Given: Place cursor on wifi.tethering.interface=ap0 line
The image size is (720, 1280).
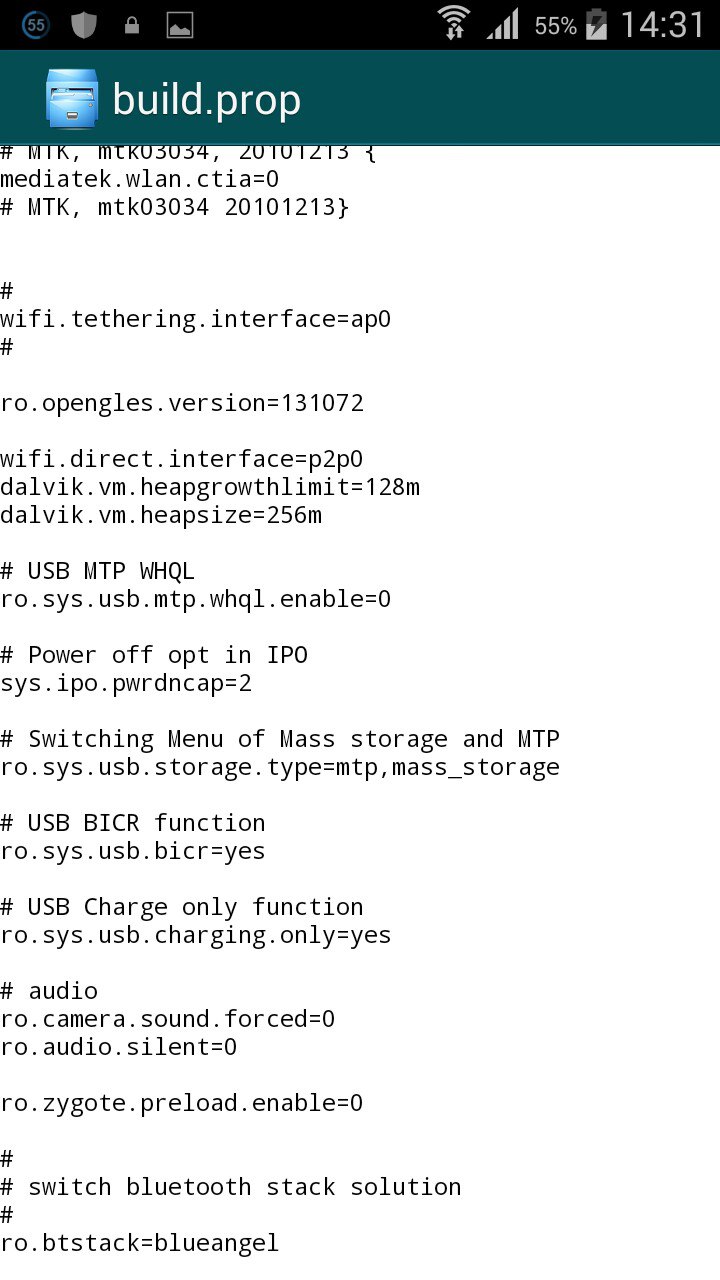Looking at the screenshot, I should [x=195, y=319].
